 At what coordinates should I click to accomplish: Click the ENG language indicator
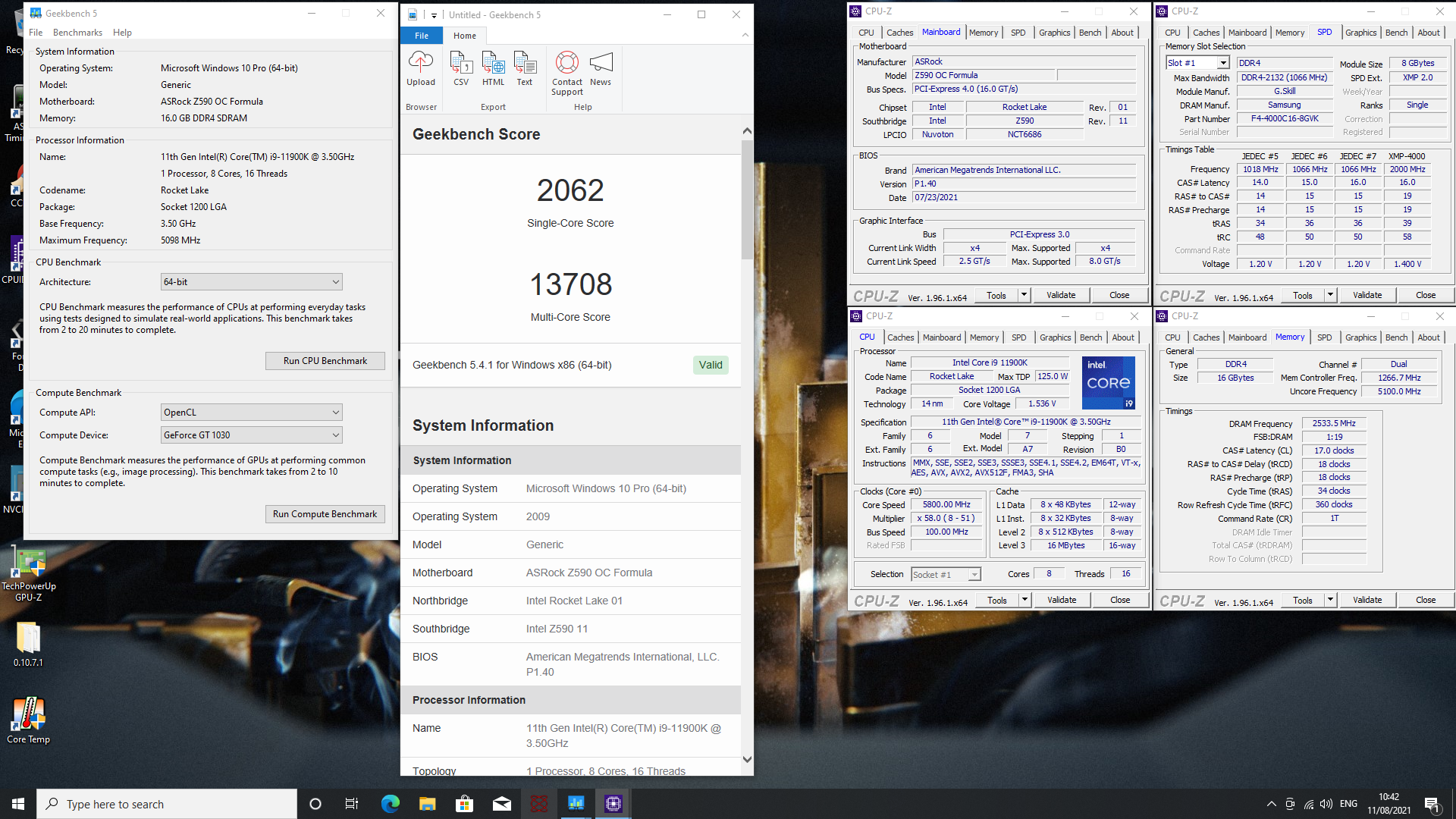[1348, 804]
